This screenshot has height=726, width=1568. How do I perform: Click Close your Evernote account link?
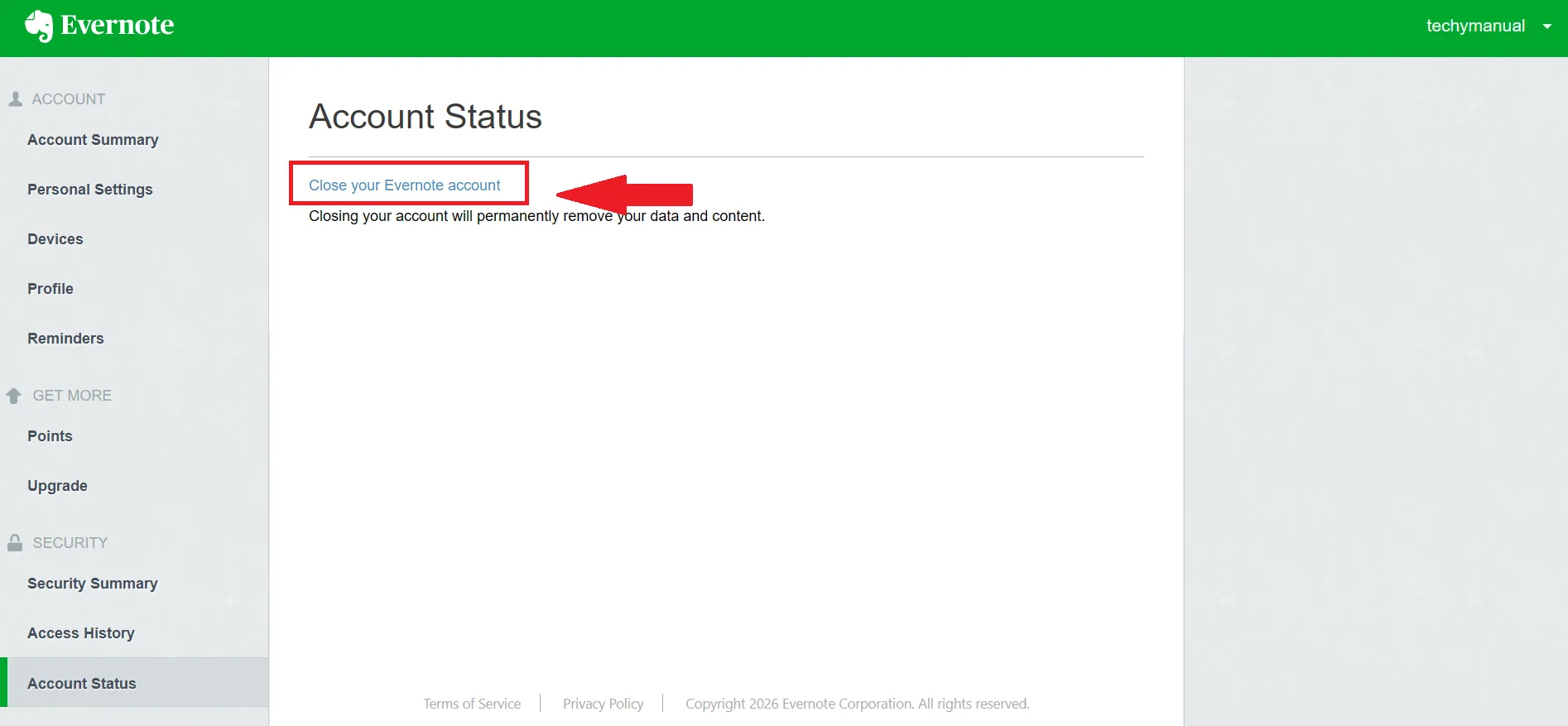click(405, 185)
